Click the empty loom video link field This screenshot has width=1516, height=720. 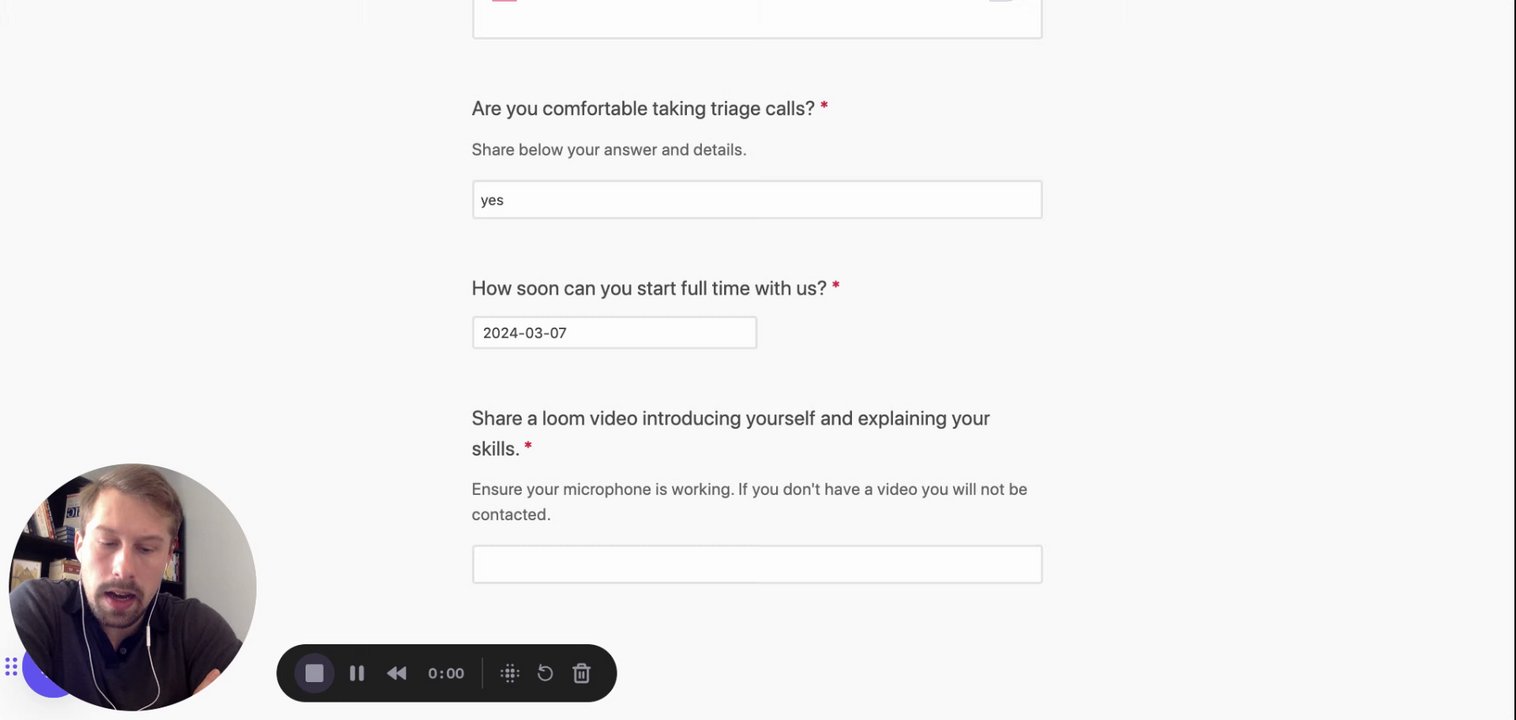pos(757,564)
